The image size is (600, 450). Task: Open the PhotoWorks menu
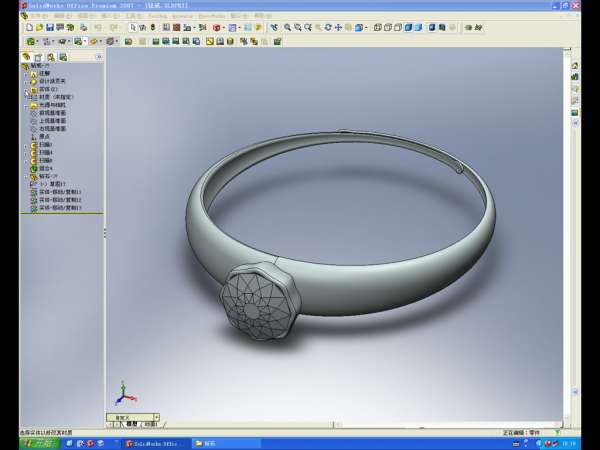coord(212,16)
